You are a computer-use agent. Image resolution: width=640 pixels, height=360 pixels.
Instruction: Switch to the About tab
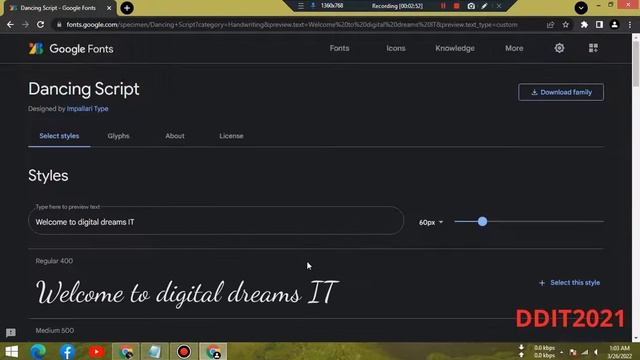click(x=175, y=136)
